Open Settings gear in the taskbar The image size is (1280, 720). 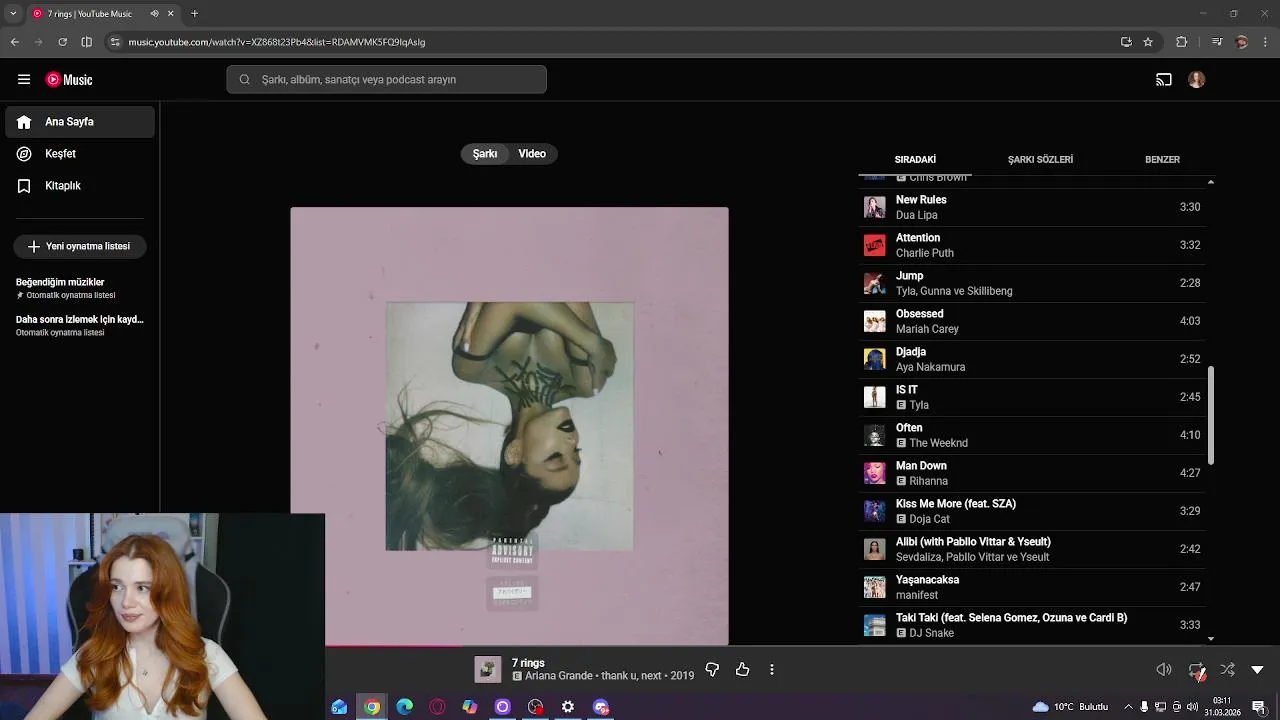tap(568, 707)
